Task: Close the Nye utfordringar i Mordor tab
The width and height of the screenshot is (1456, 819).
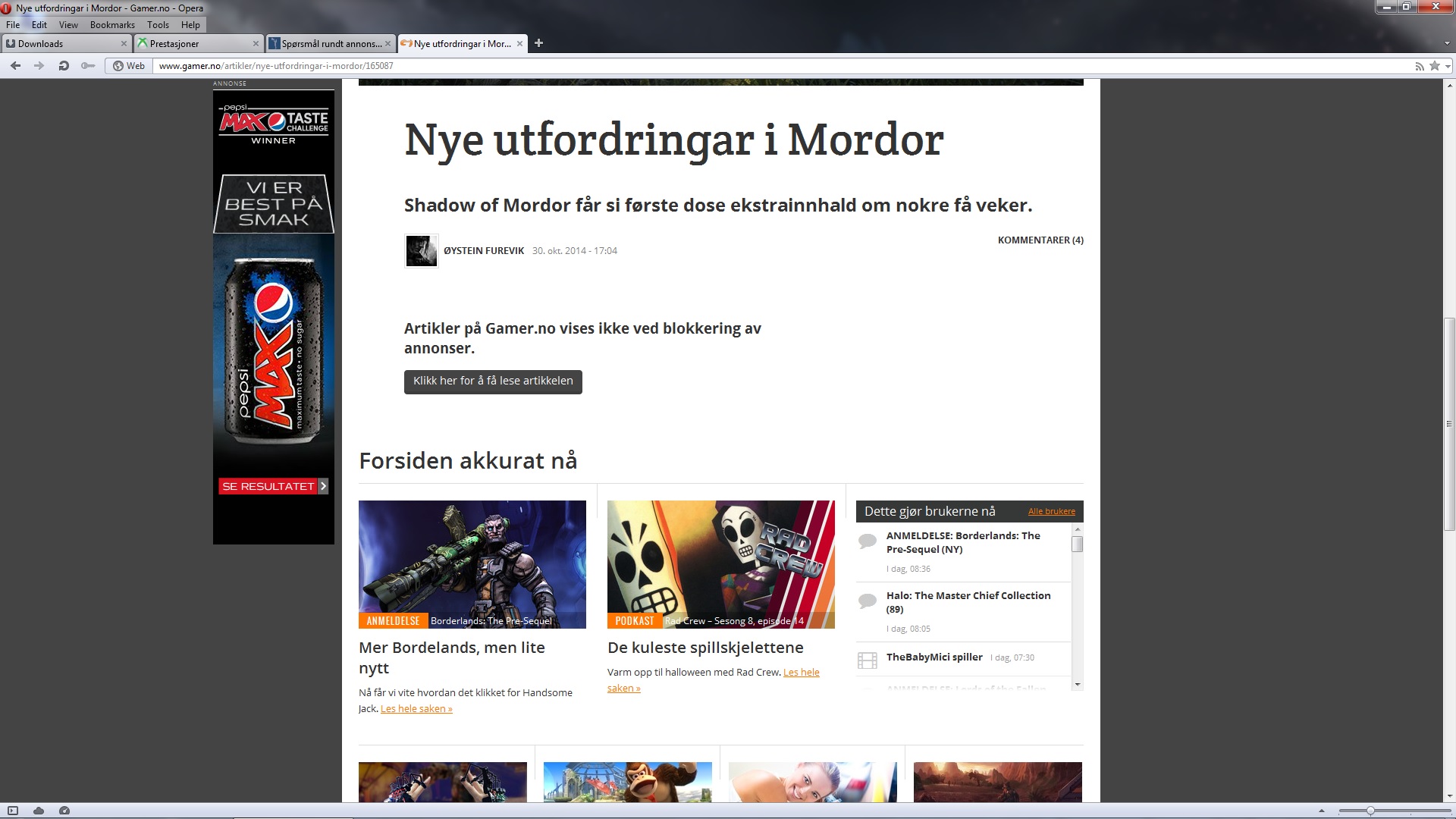Action: [520, 44]
